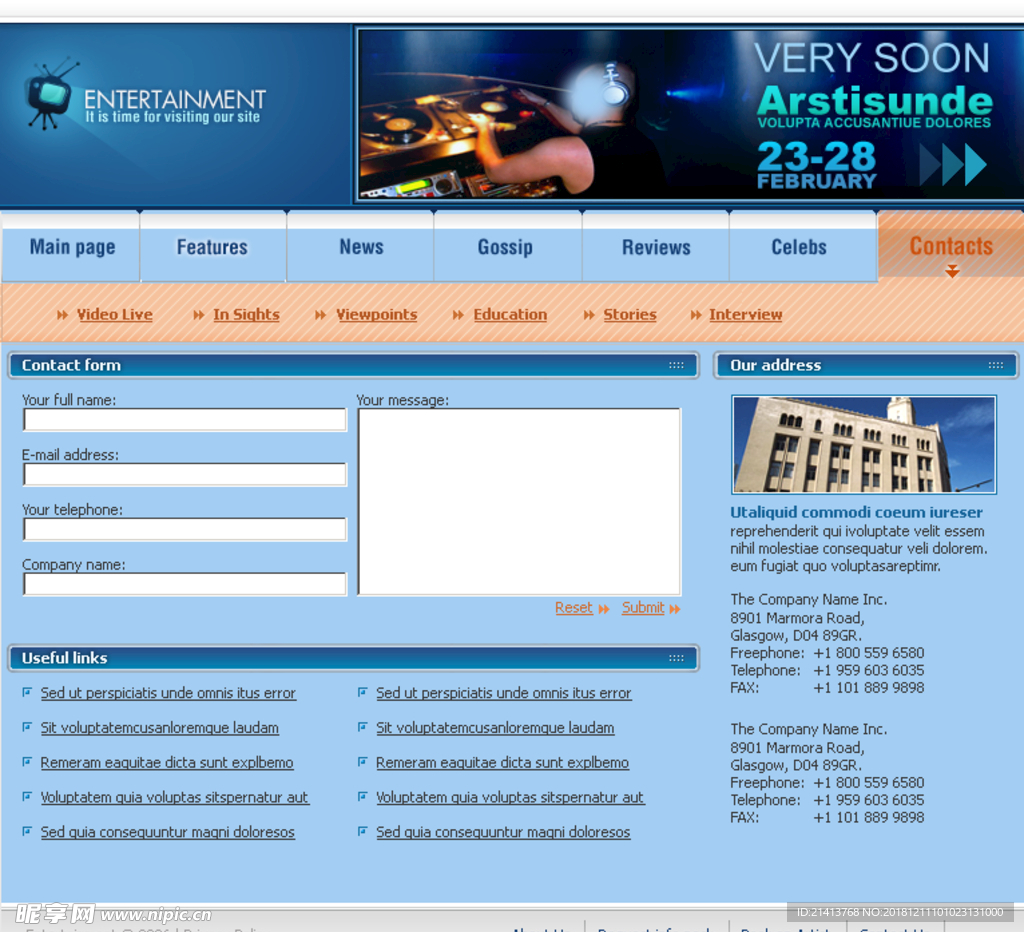Click the arrow icon before Stories
1024x932 pixels.
pyautogui.click(x=589, y=315)
